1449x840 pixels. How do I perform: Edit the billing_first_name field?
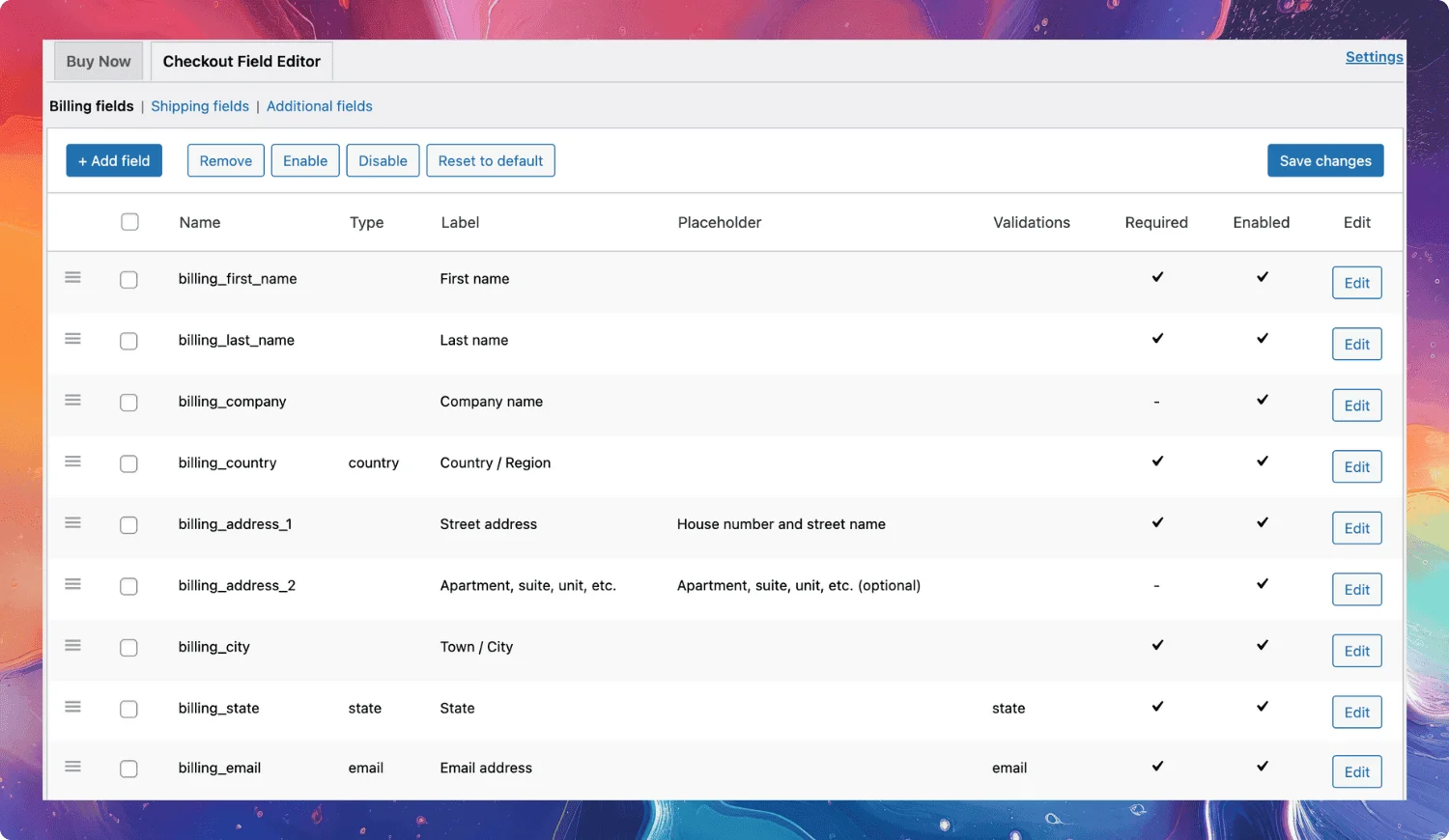tap(1357, 283)
